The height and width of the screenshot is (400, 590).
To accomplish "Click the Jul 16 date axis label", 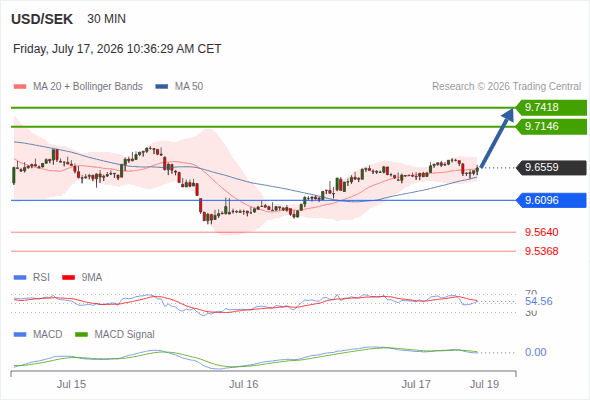I will pos(244,384).
